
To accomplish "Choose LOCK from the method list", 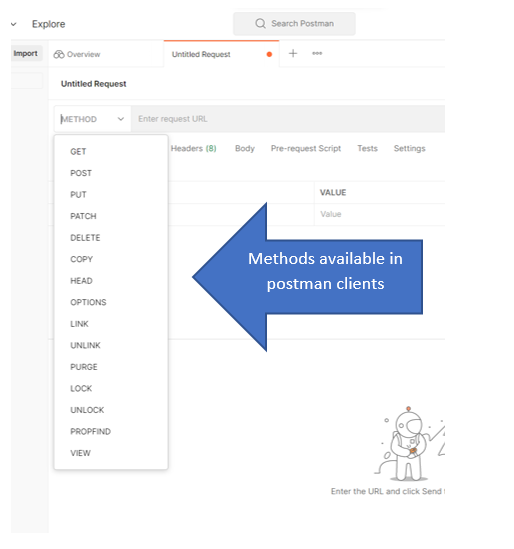I will click(111, 389).
